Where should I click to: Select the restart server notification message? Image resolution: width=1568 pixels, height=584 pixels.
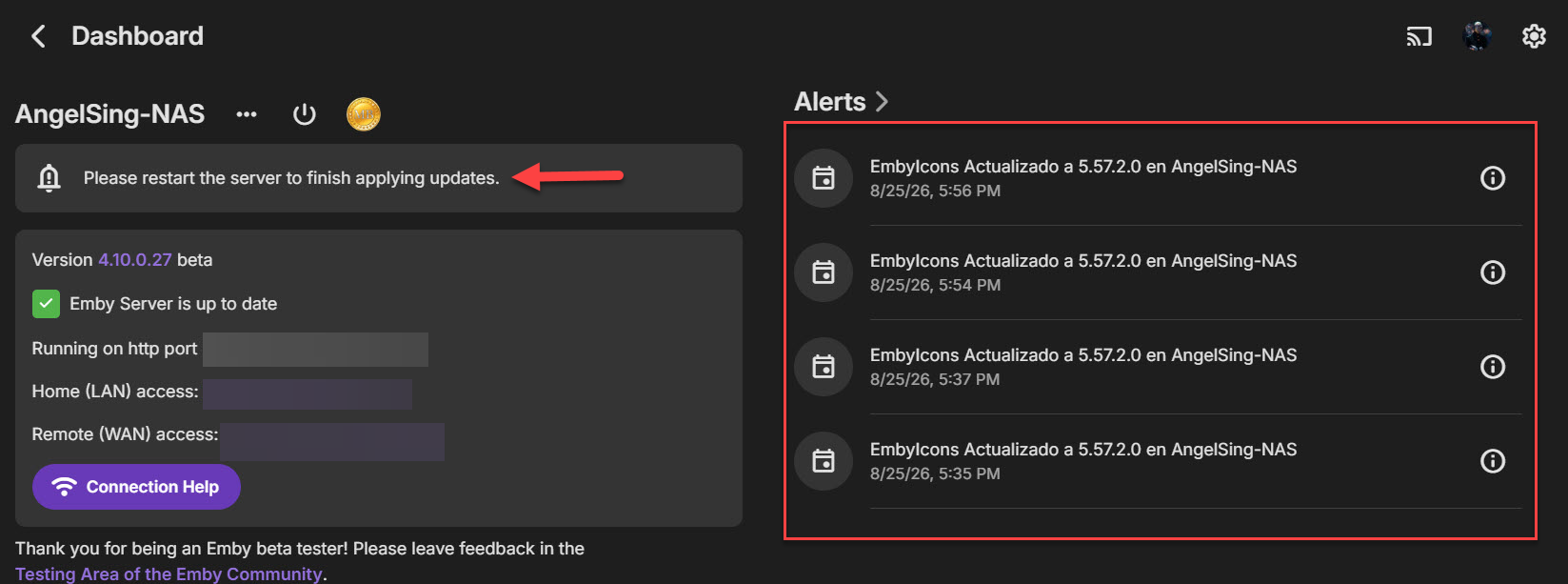pos(291,178)
